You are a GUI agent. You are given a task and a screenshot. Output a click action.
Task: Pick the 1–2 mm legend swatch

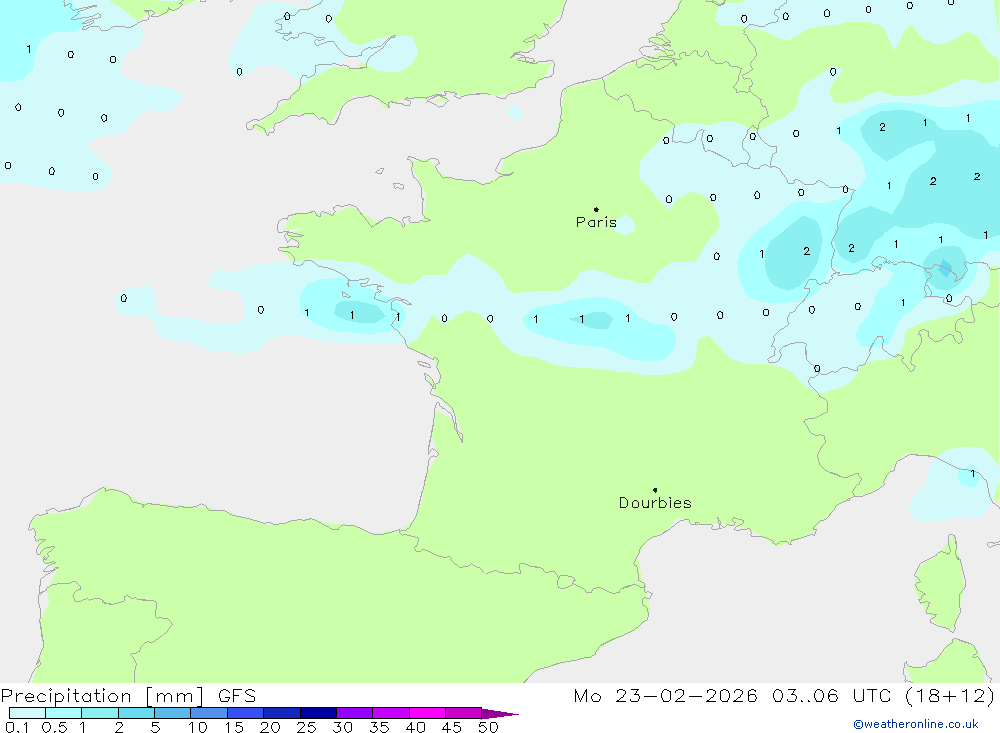point(100,713)
